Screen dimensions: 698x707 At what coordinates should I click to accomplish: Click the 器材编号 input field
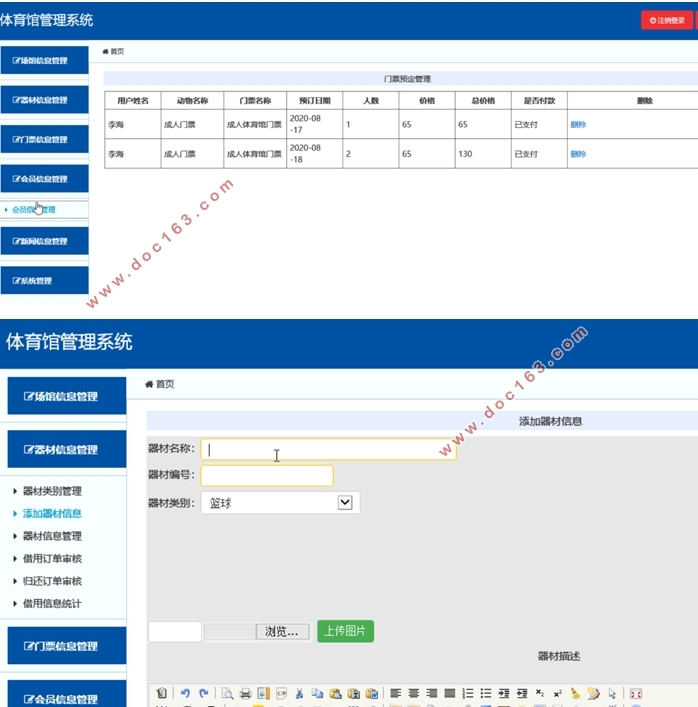click(x=267, y=476)
